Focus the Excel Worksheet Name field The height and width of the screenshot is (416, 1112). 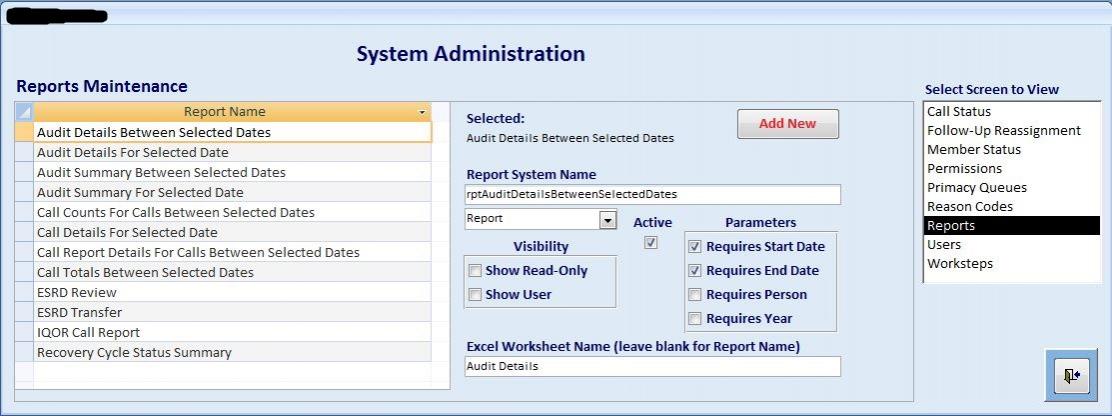coord(652,367)
